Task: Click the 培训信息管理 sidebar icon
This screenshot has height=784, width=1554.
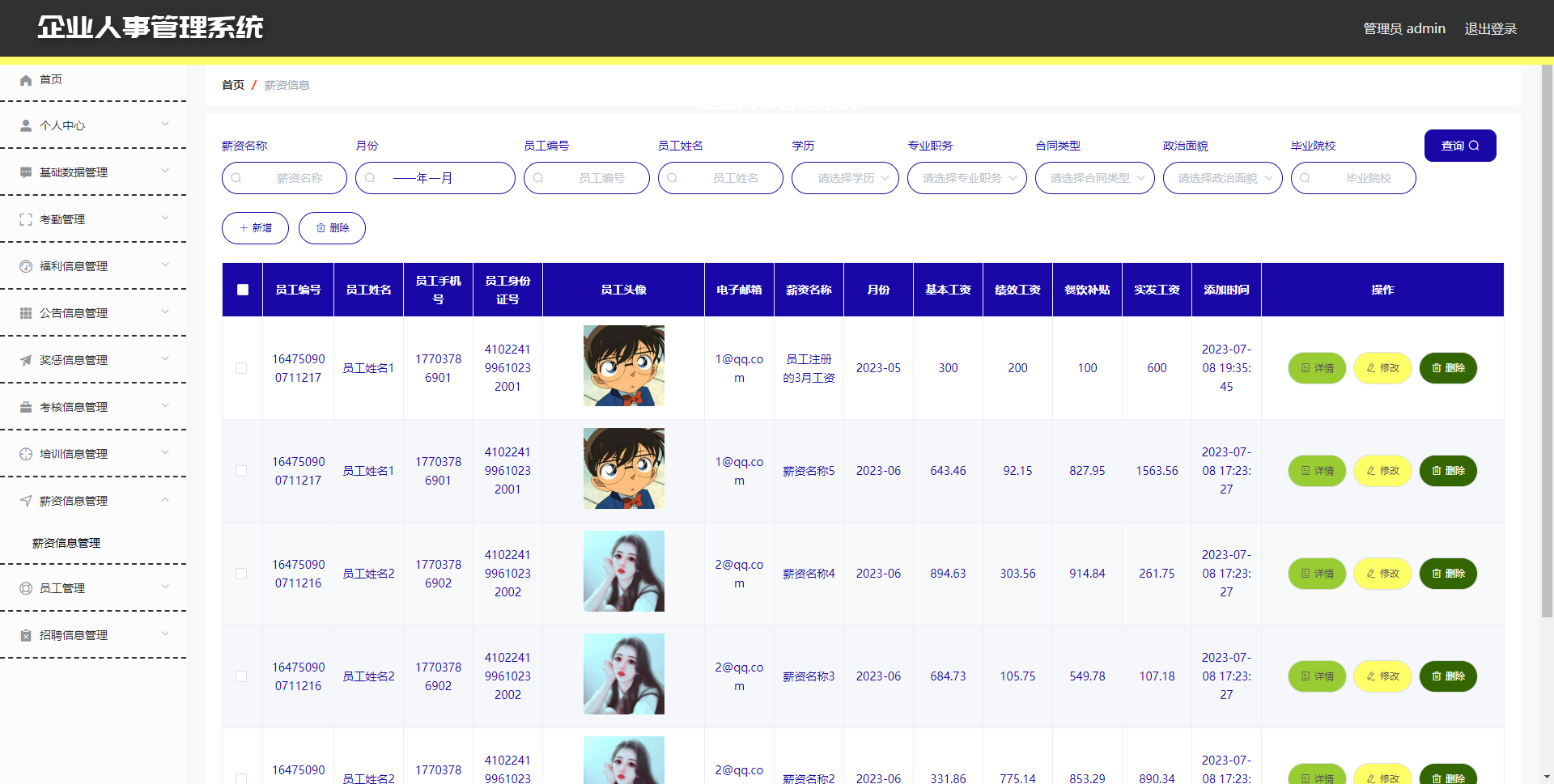Action: pos(26,455)
